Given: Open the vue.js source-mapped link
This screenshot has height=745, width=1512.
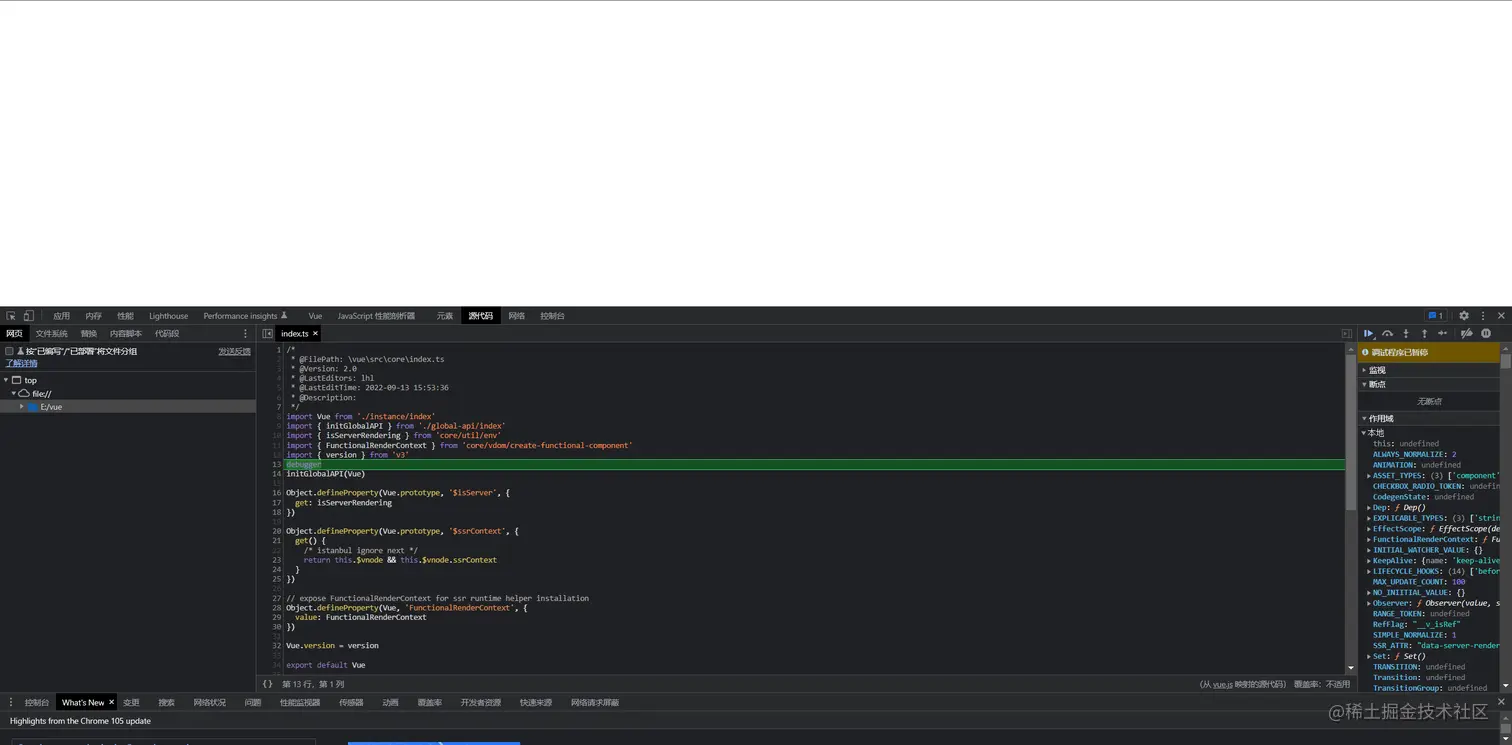Looking at the screenshot, I should pos(1222,684).
